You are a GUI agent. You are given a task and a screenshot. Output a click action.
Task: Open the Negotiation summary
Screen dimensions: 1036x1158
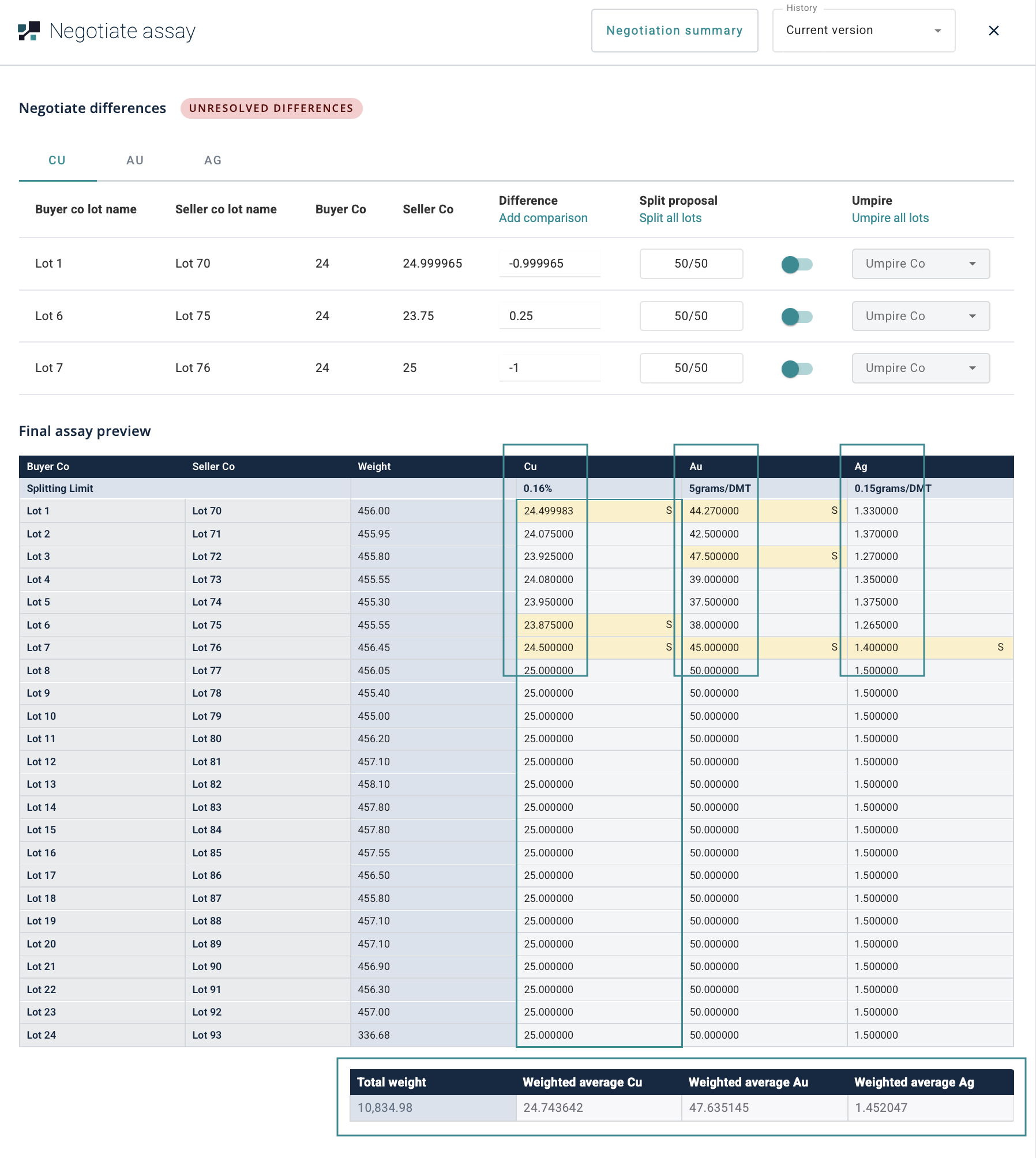pos(674,31)
